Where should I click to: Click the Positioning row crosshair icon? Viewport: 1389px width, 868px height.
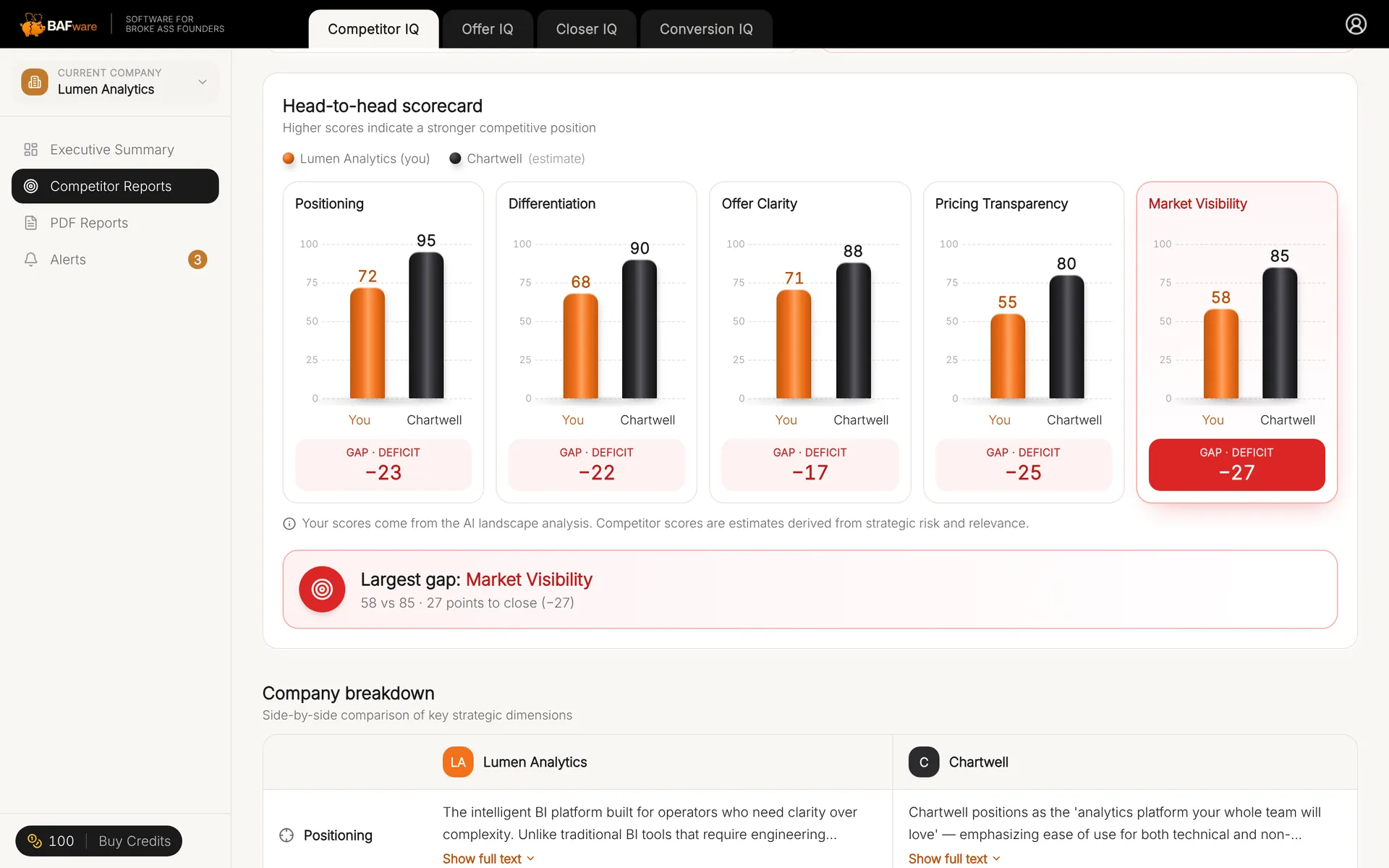[x=286, y=835]
